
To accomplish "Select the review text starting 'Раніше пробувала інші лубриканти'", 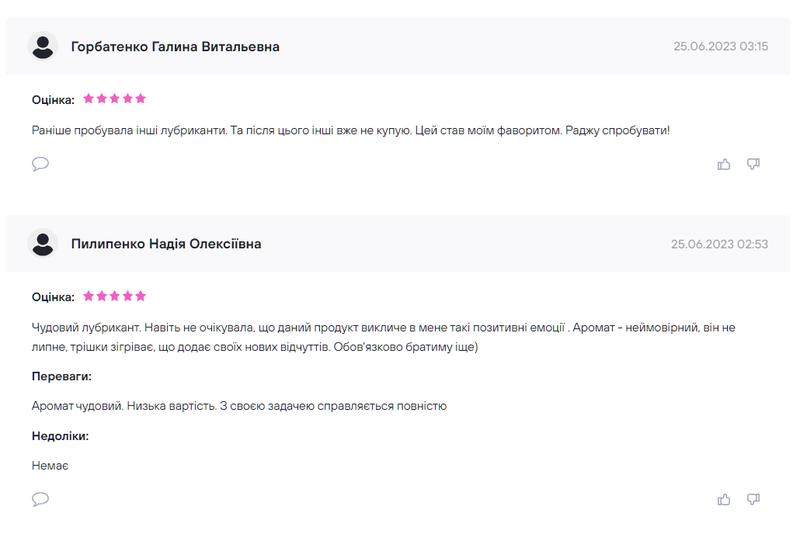I will tap(351, 131).
